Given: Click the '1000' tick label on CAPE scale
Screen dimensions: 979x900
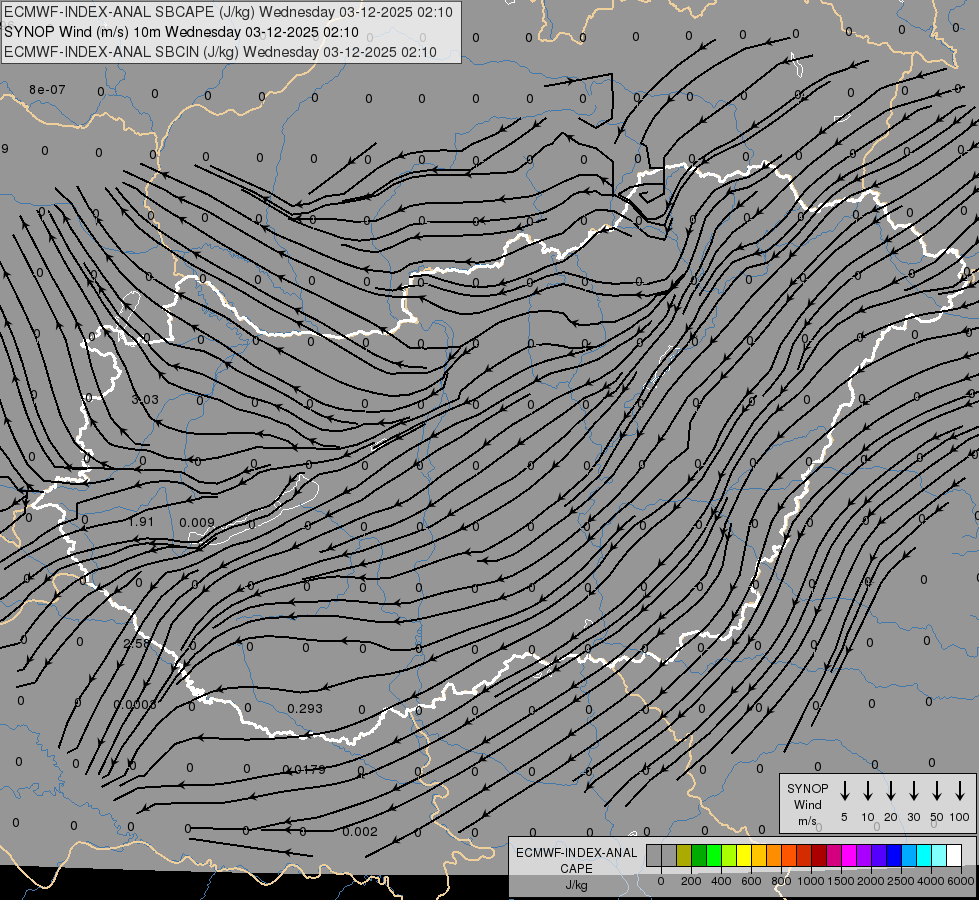Looking at the screenshot, I should (x=811, y=881).
